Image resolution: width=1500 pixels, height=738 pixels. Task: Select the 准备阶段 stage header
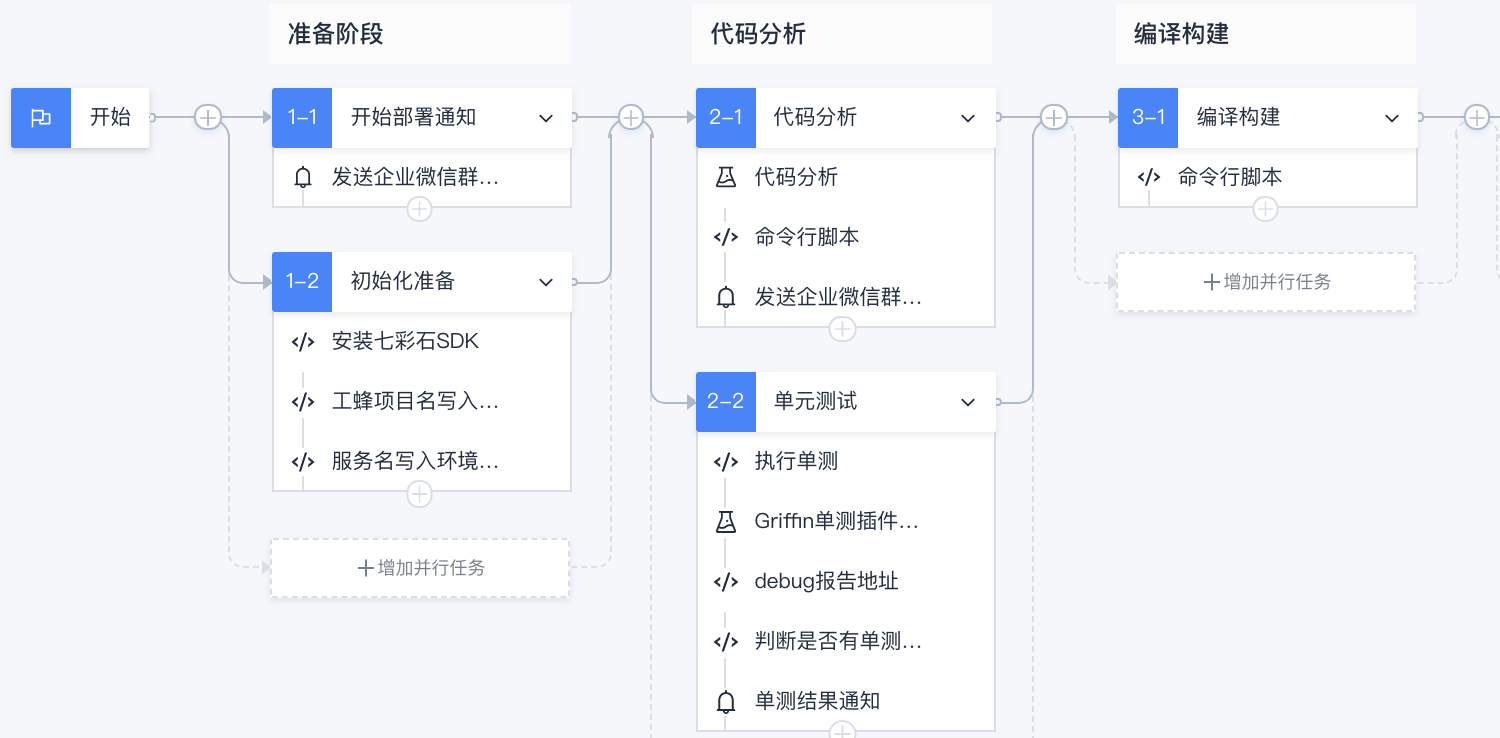coord(420,34)
